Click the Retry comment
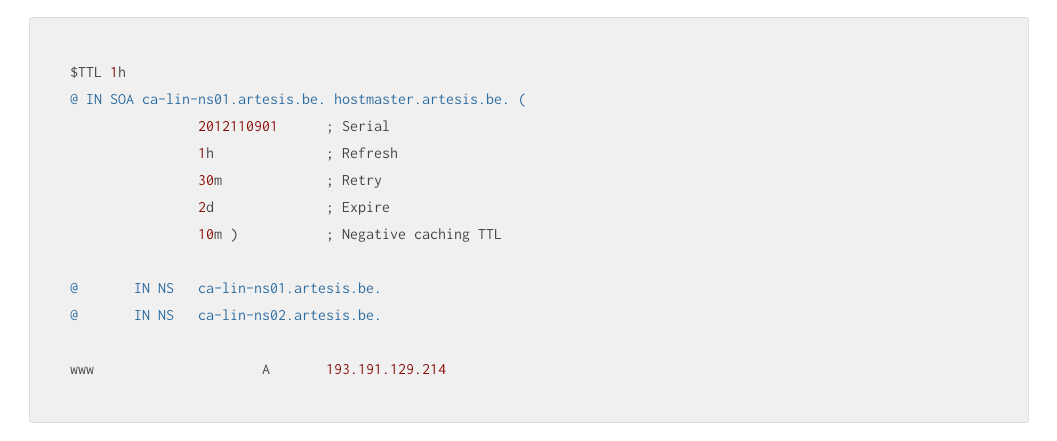1057x441 pixels. click(x=354, y=181)
